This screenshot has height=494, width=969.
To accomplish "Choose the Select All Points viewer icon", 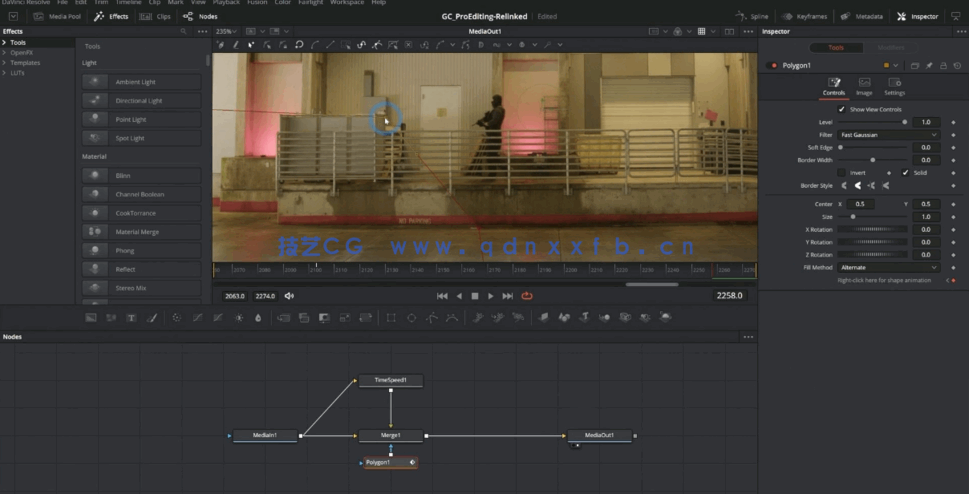I will [345, 45].
